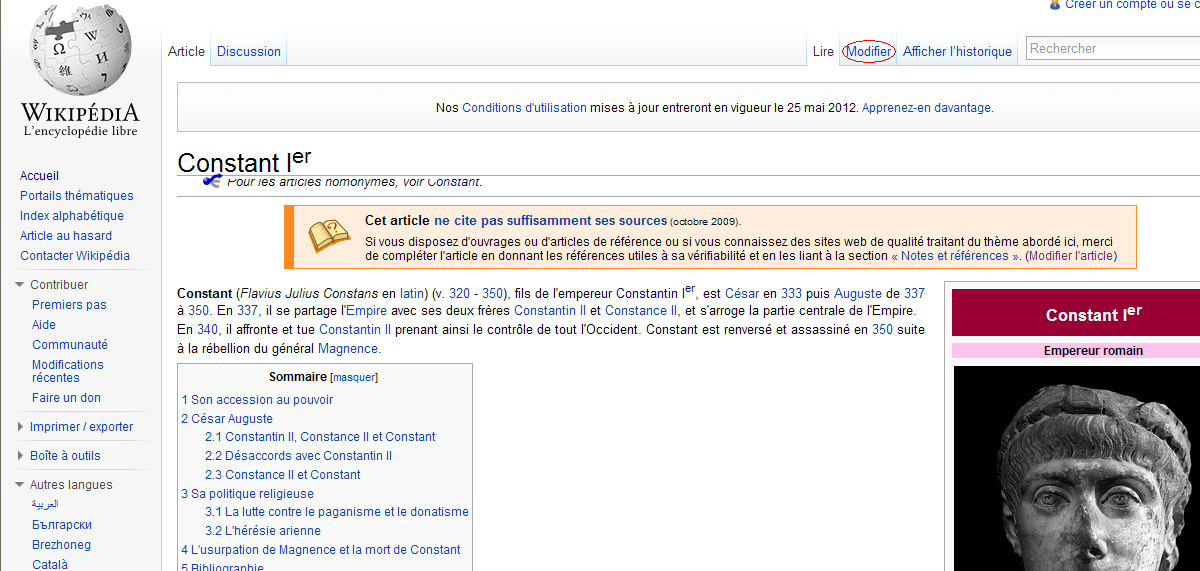Click the disambiguation icon beside 'Pour les articles homonymes'
1200x571 pixels.
212,181
